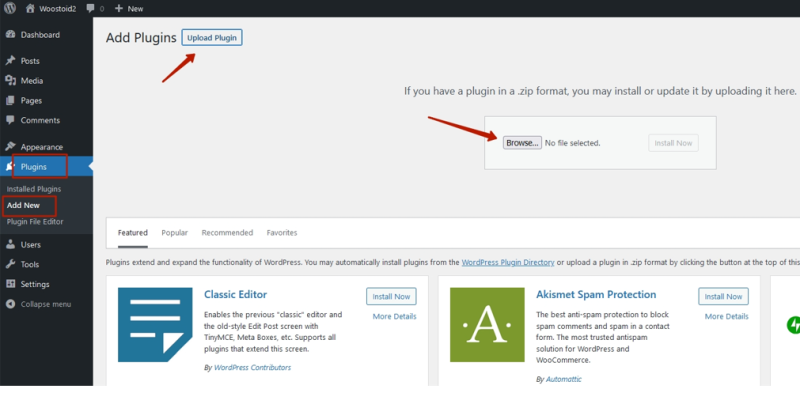
Task: Click the Users icon in sidebar
Action: pos(10,244)
